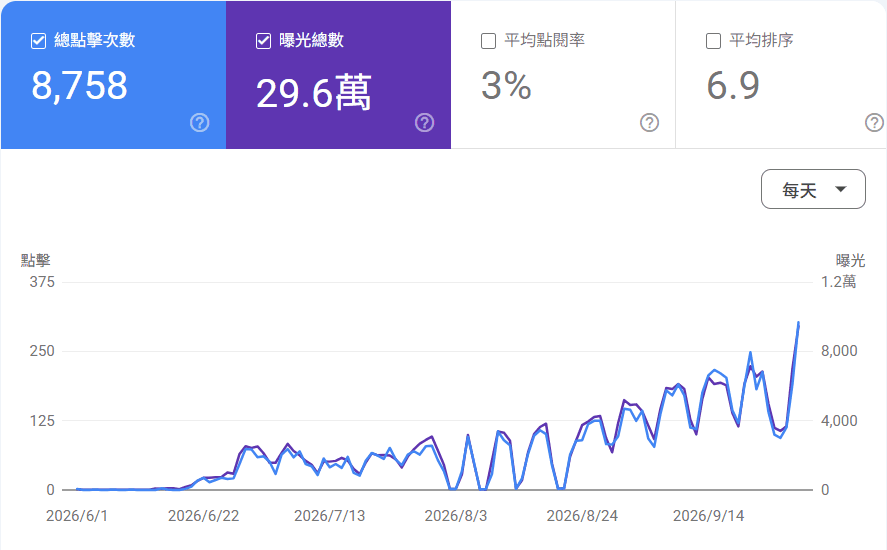Click the 2026/9/14 date label
Screen dimensions: 887x550
(x=708, y=516)
